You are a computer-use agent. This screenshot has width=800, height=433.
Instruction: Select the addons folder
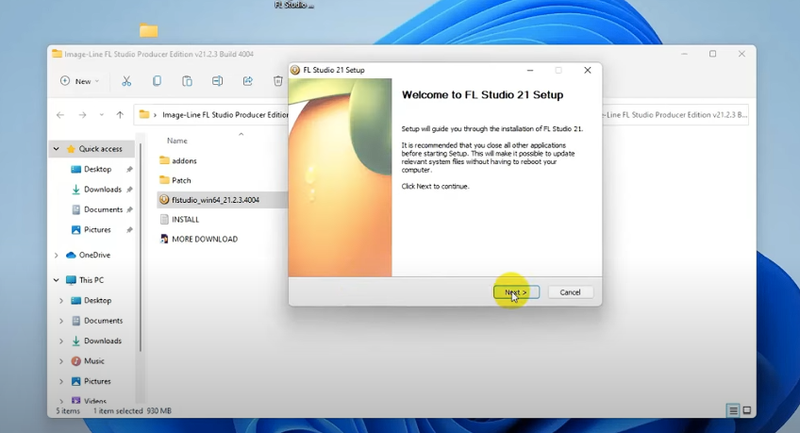(184, 161)
